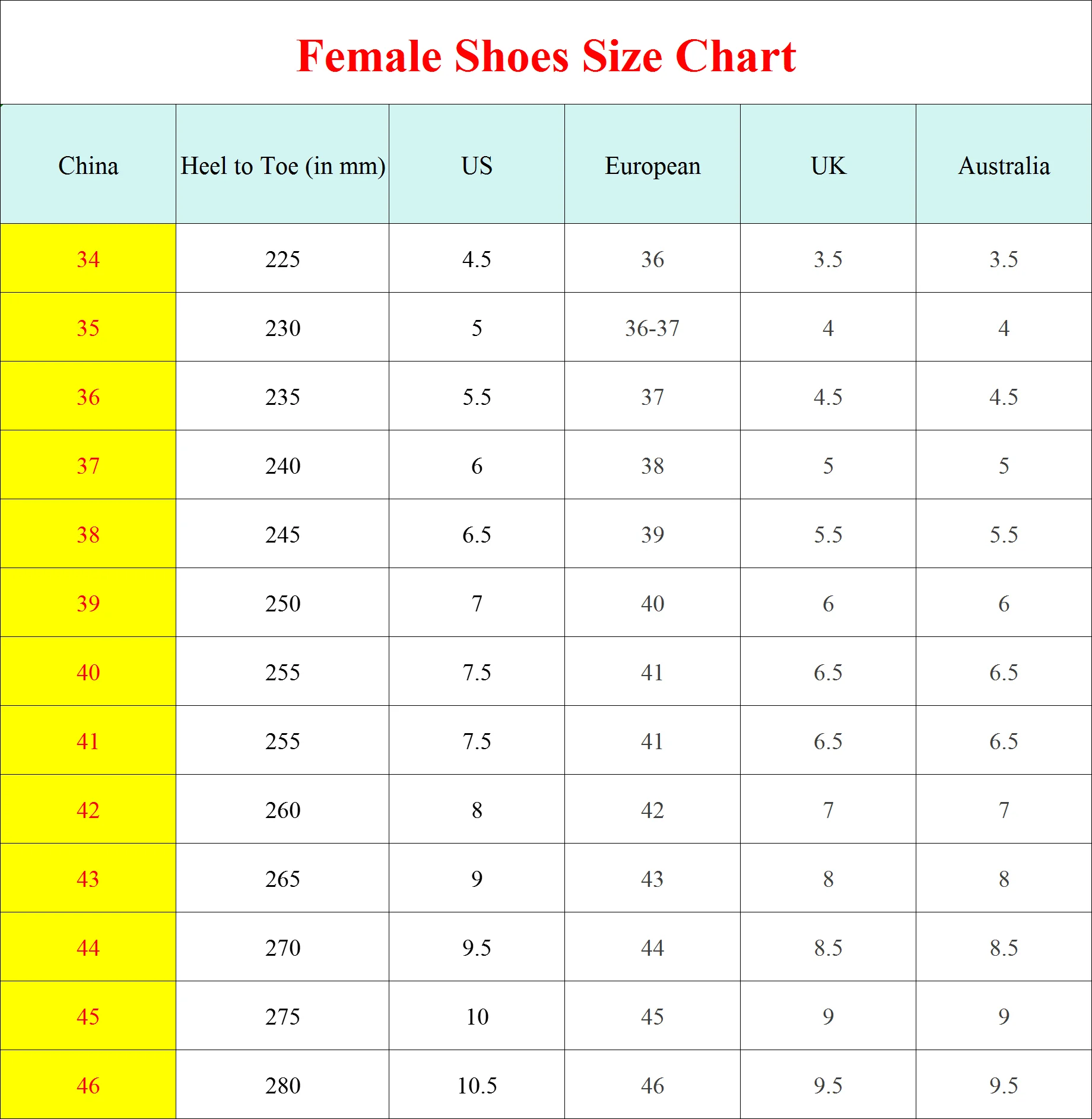
Task: Click the 280 heel to toe cell
Action: (x=282, y=1085)
